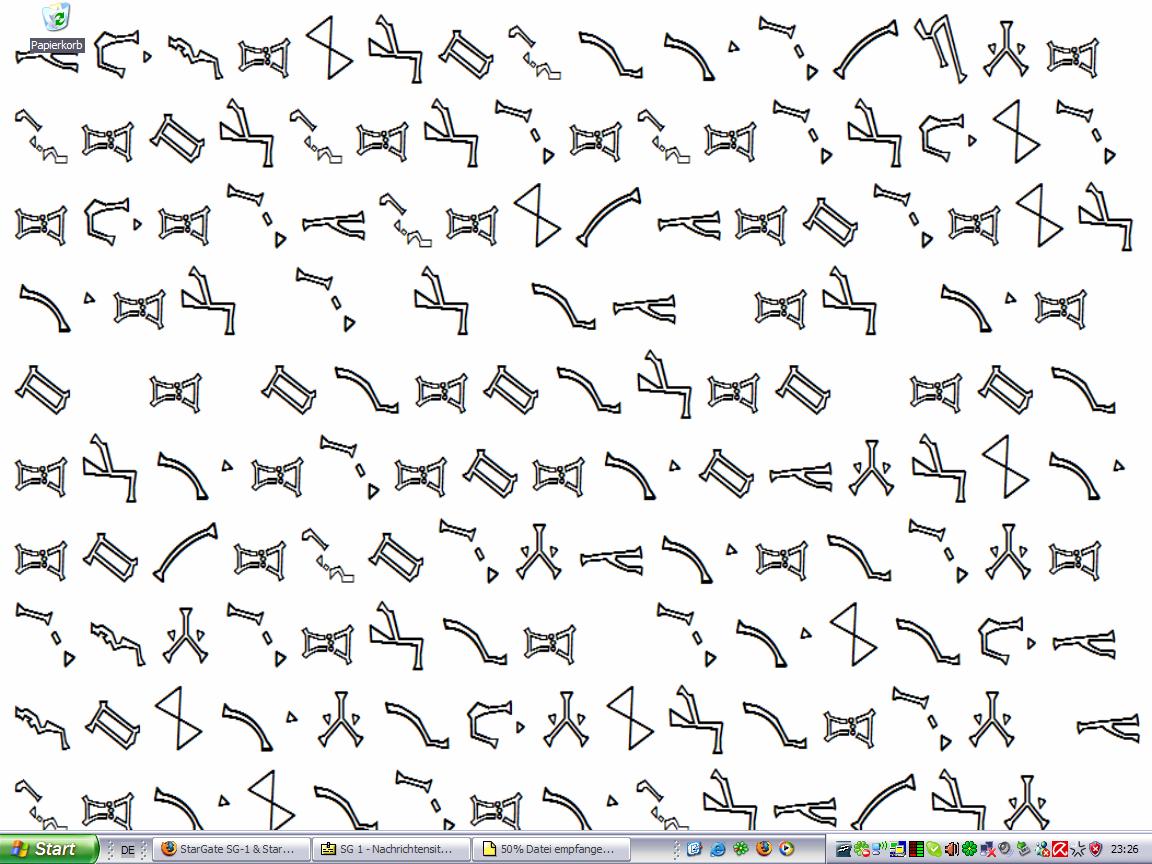This screenshot has height=864, width=1152.
Task: Click the wireless network signal tray icon
Action: click(879, 849)
